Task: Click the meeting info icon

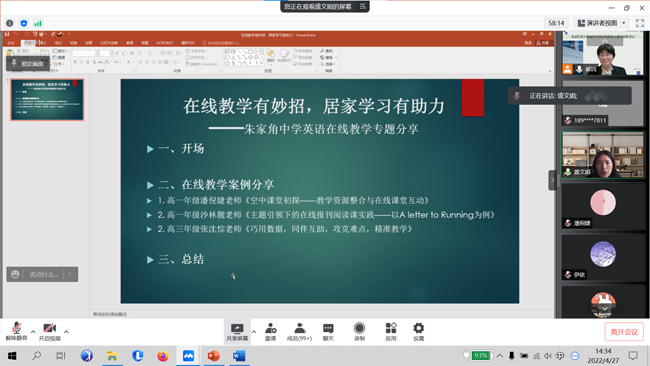Action: click(x=10, y=23)
